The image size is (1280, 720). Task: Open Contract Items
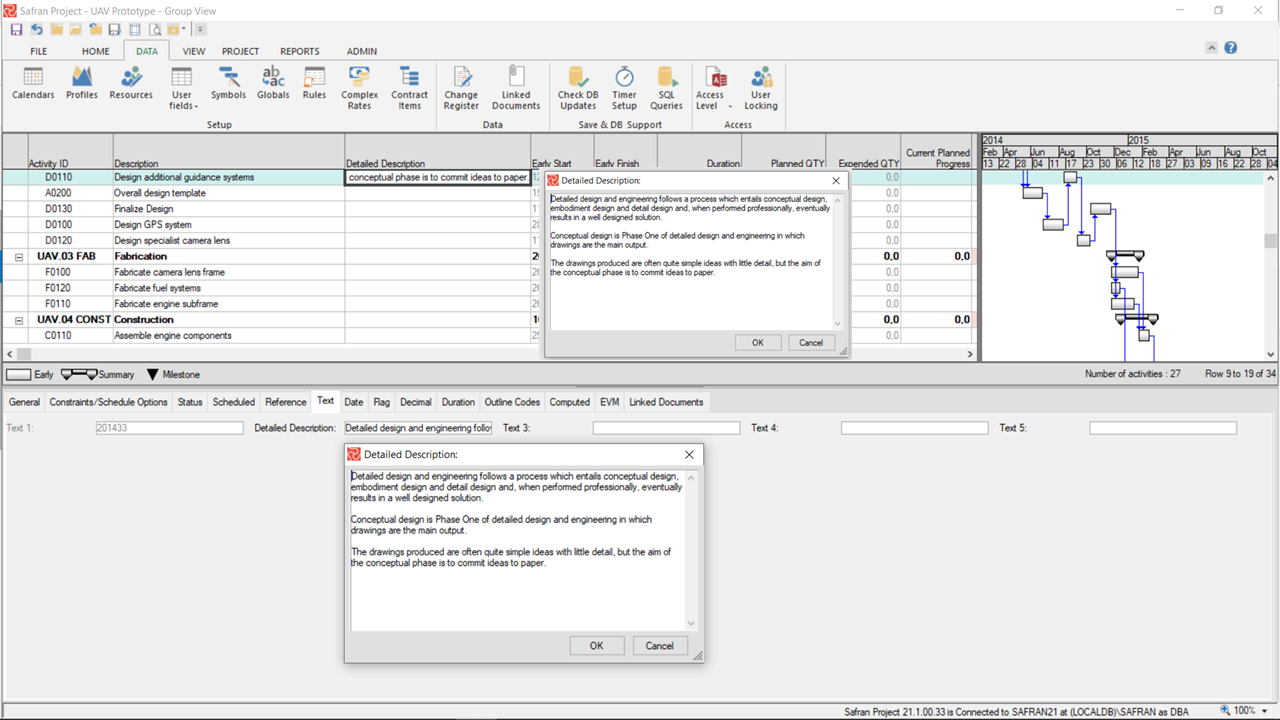pos(409,89)
